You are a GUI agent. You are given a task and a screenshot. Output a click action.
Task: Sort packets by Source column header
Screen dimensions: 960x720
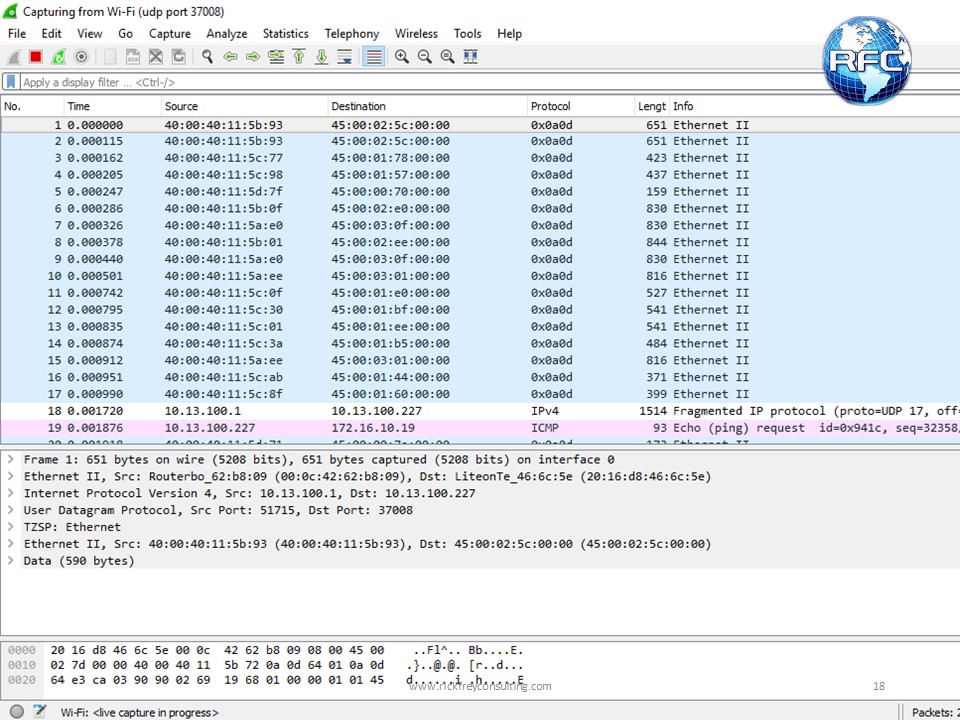(x=244, y=106)
